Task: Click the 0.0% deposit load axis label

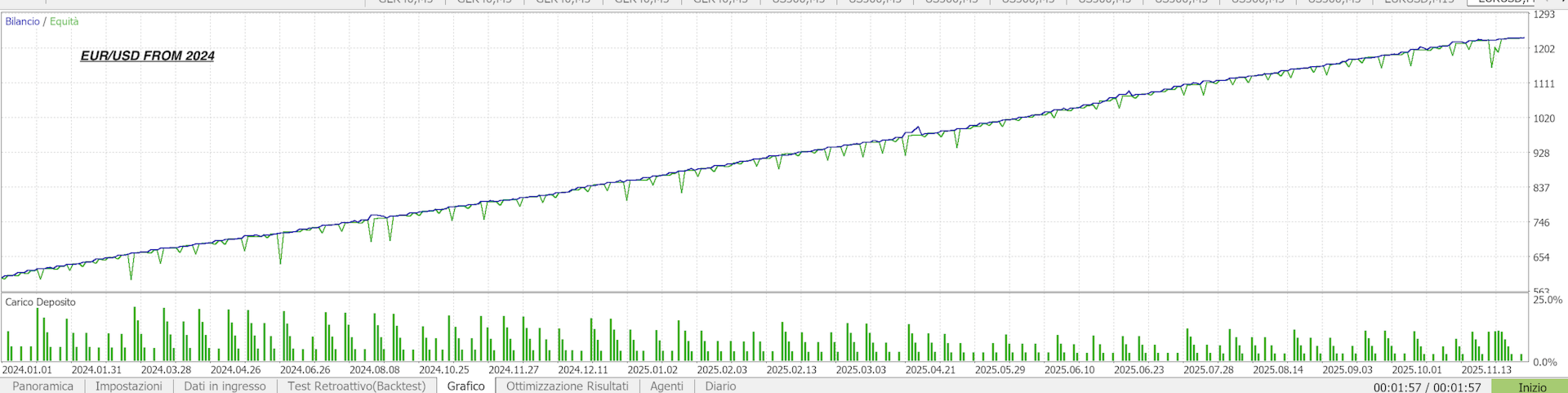Action: [1545, 362]
